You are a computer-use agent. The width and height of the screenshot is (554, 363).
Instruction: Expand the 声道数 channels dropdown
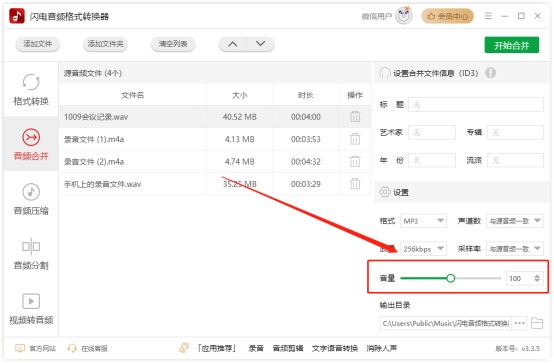pyautogui.click(x=515, y=221)
